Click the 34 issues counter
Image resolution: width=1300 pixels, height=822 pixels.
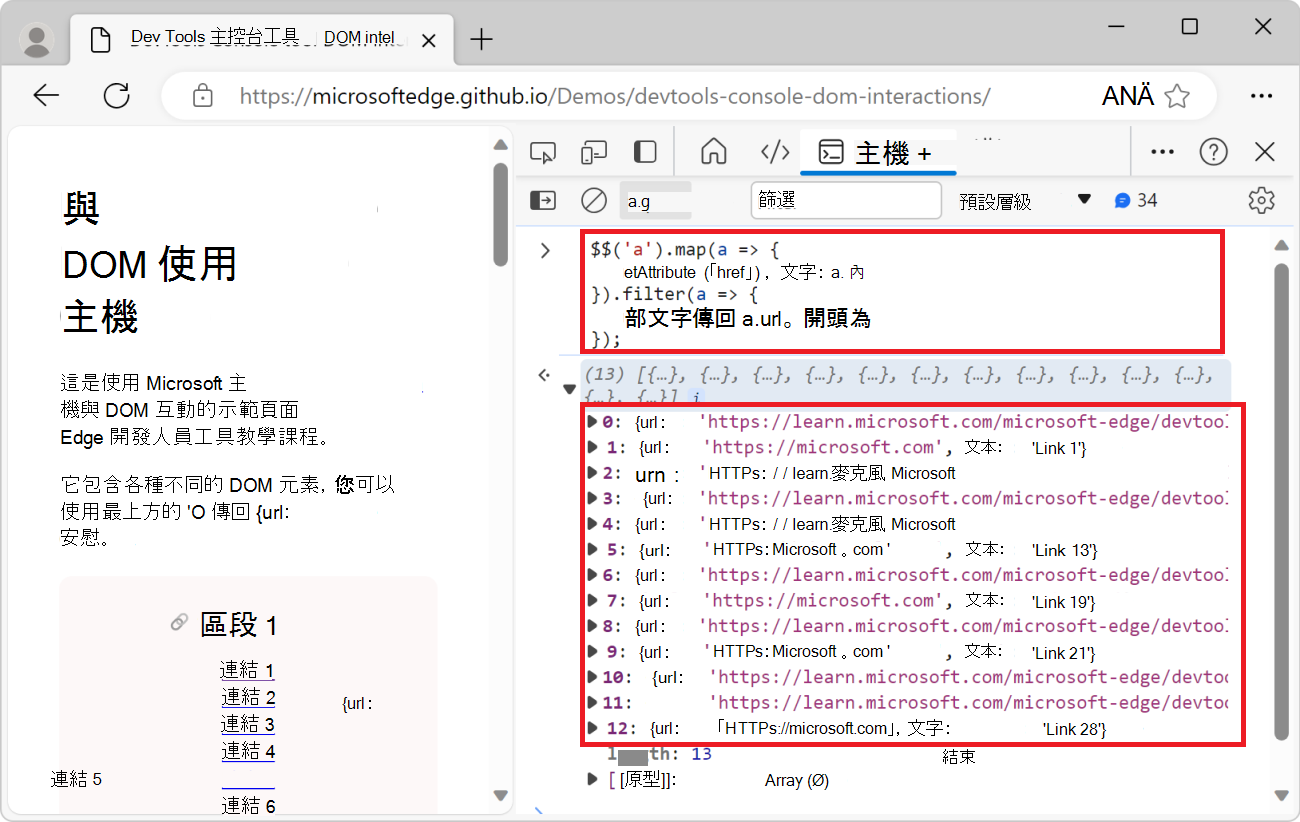click(1136, 201)
